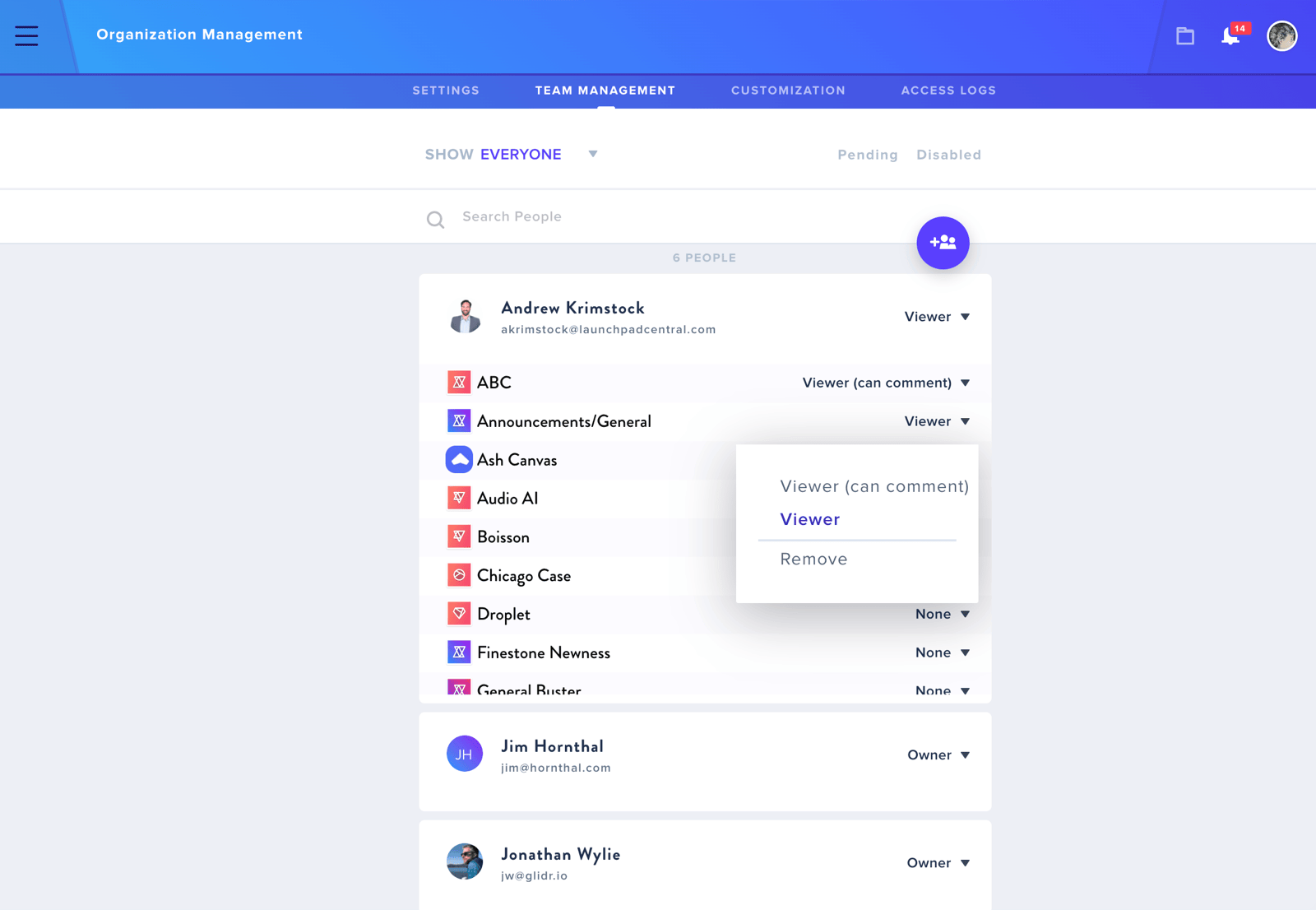
Task: Click the Droplet project icon
Action: 459,614
